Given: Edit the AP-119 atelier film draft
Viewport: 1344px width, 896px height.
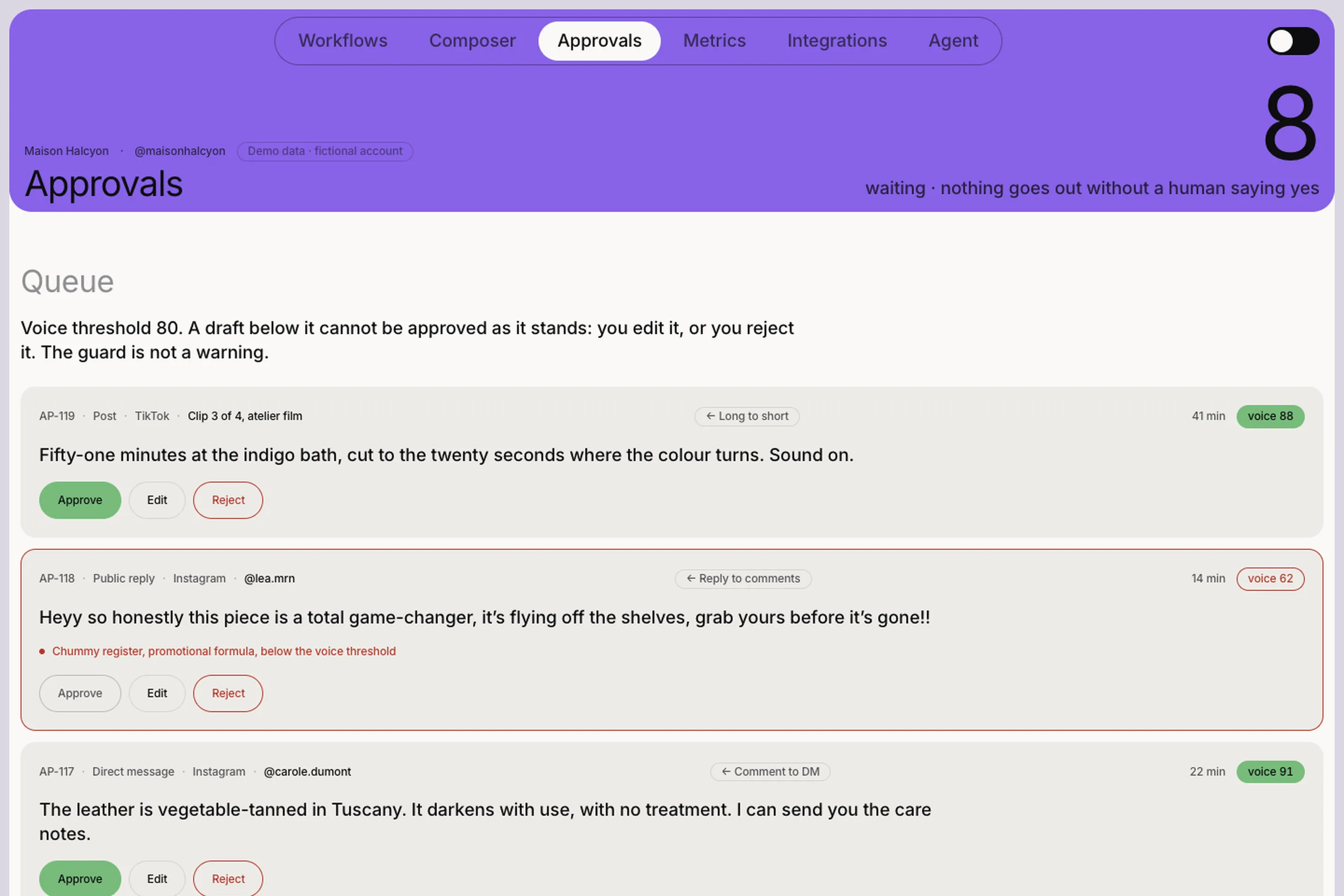Looking at the screenshot, I should pyautogui.click(x=157, y=500).
